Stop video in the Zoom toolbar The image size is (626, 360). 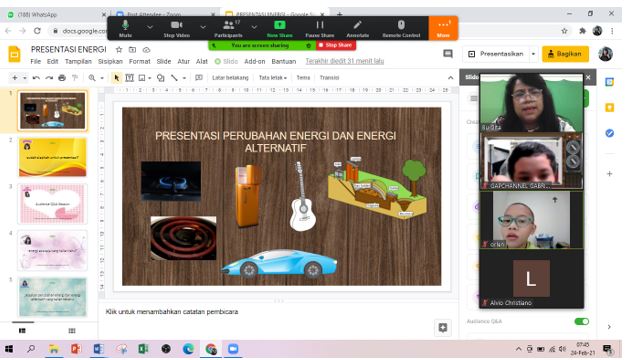point(176,28)
